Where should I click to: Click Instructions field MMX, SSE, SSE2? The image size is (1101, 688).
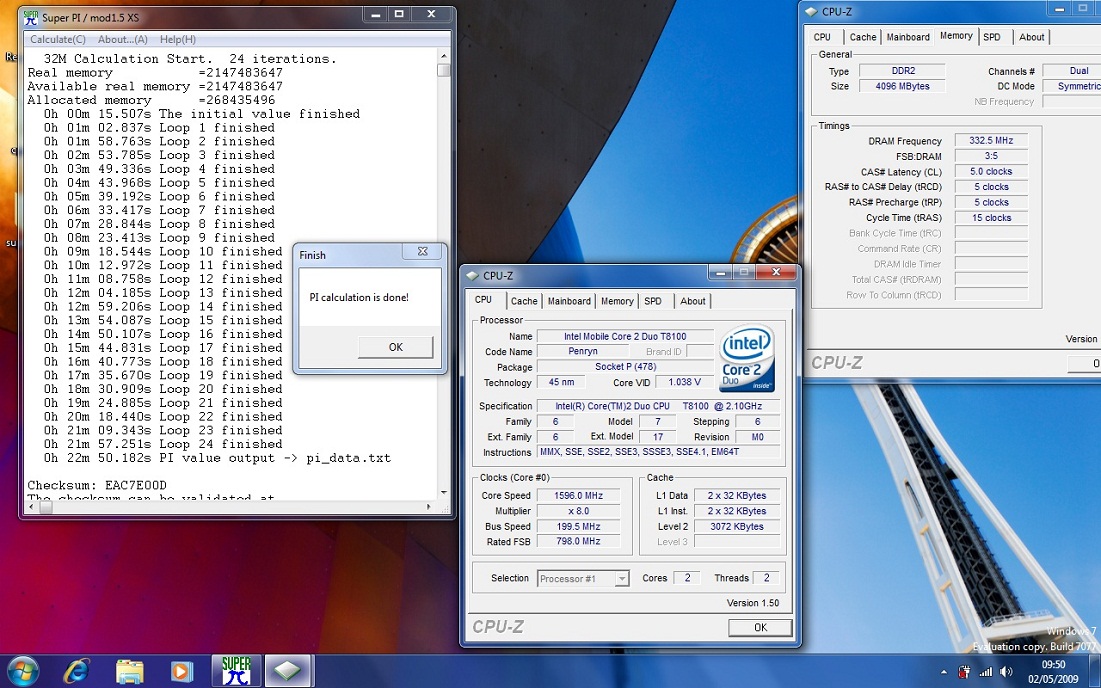pyautogui.click(x=659, y=452)
